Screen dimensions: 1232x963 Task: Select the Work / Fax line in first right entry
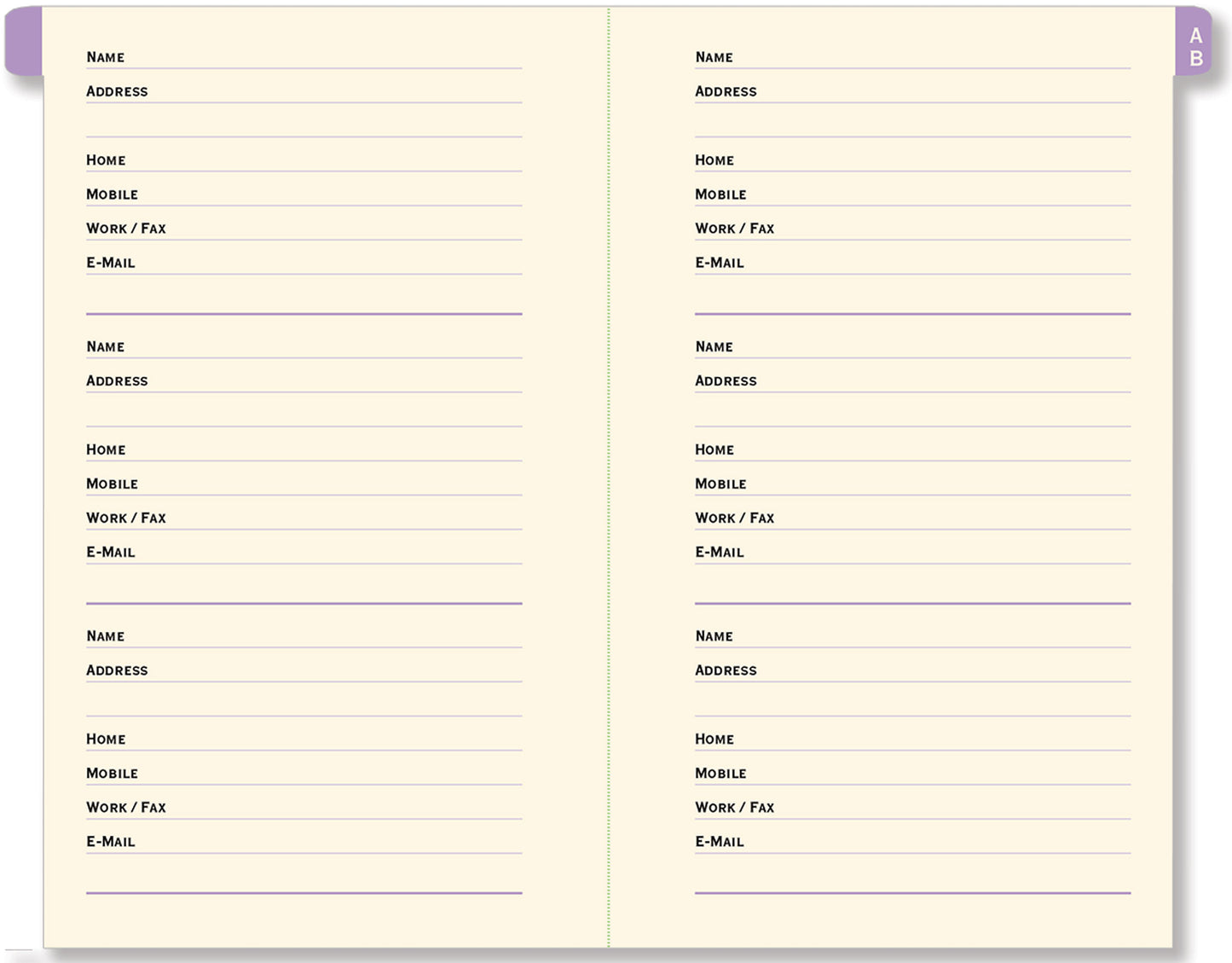click(x=912, y=233)
